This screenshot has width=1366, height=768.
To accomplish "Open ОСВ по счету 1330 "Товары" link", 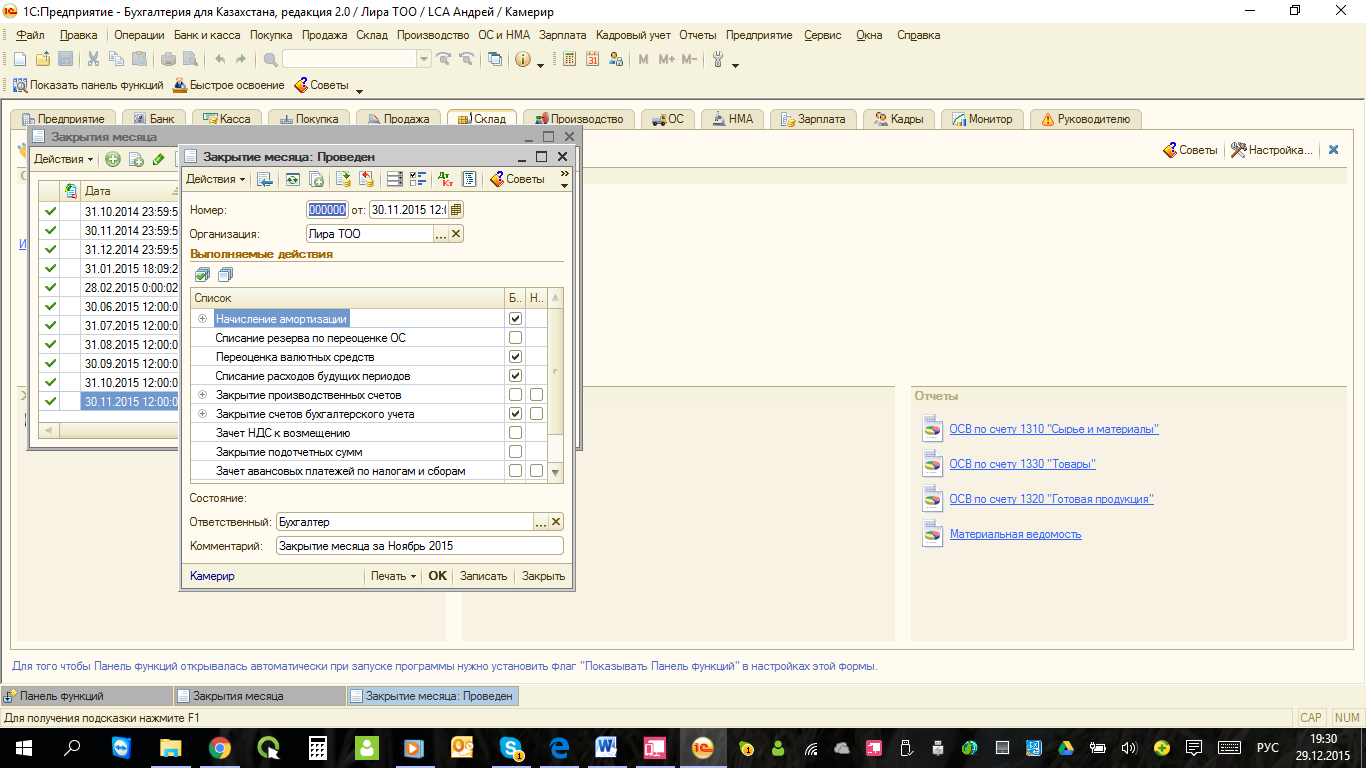I will [x=1022, y=464].
